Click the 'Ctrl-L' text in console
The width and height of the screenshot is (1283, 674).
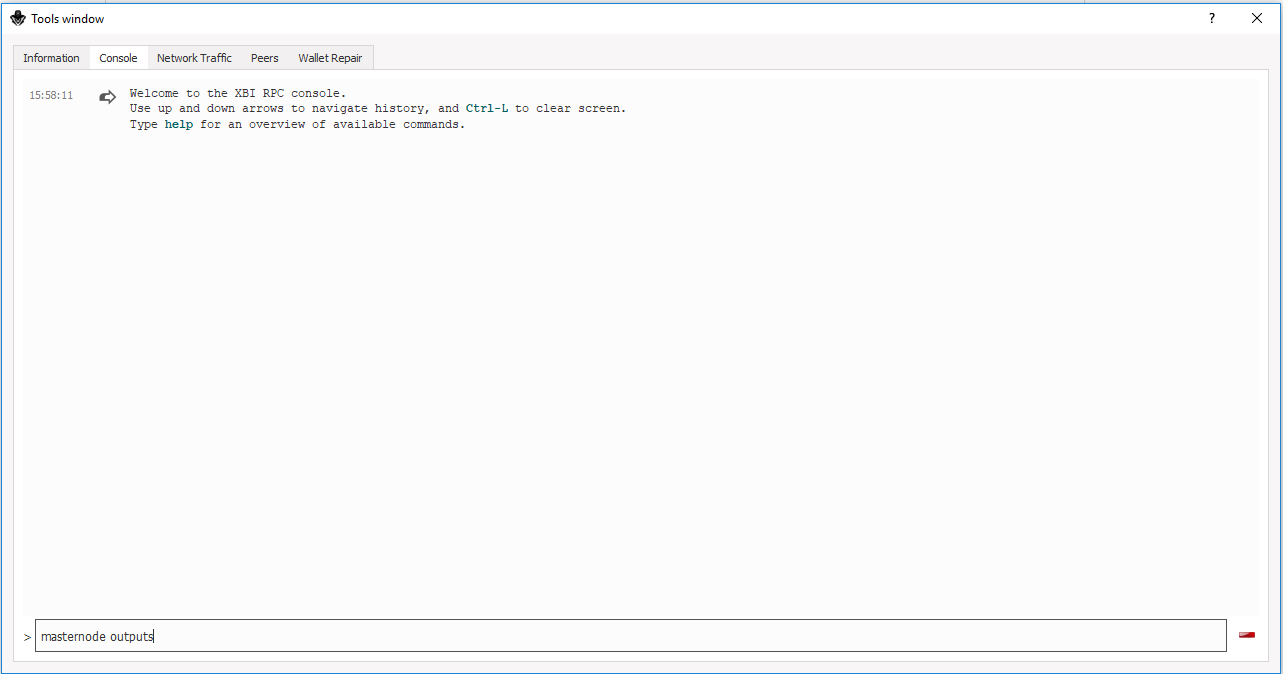(x=487, y=109)
